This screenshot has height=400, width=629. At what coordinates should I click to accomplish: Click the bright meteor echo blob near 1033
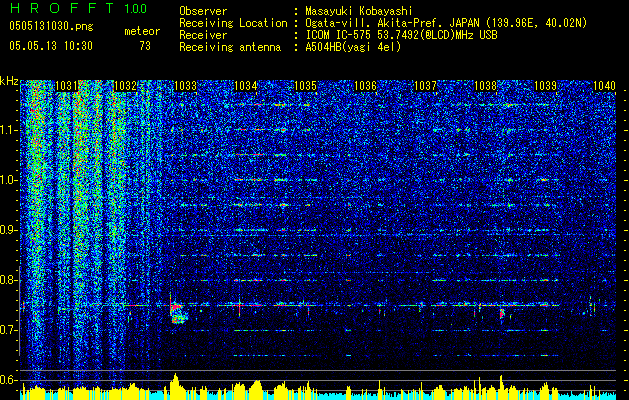[x=179, y=314]
